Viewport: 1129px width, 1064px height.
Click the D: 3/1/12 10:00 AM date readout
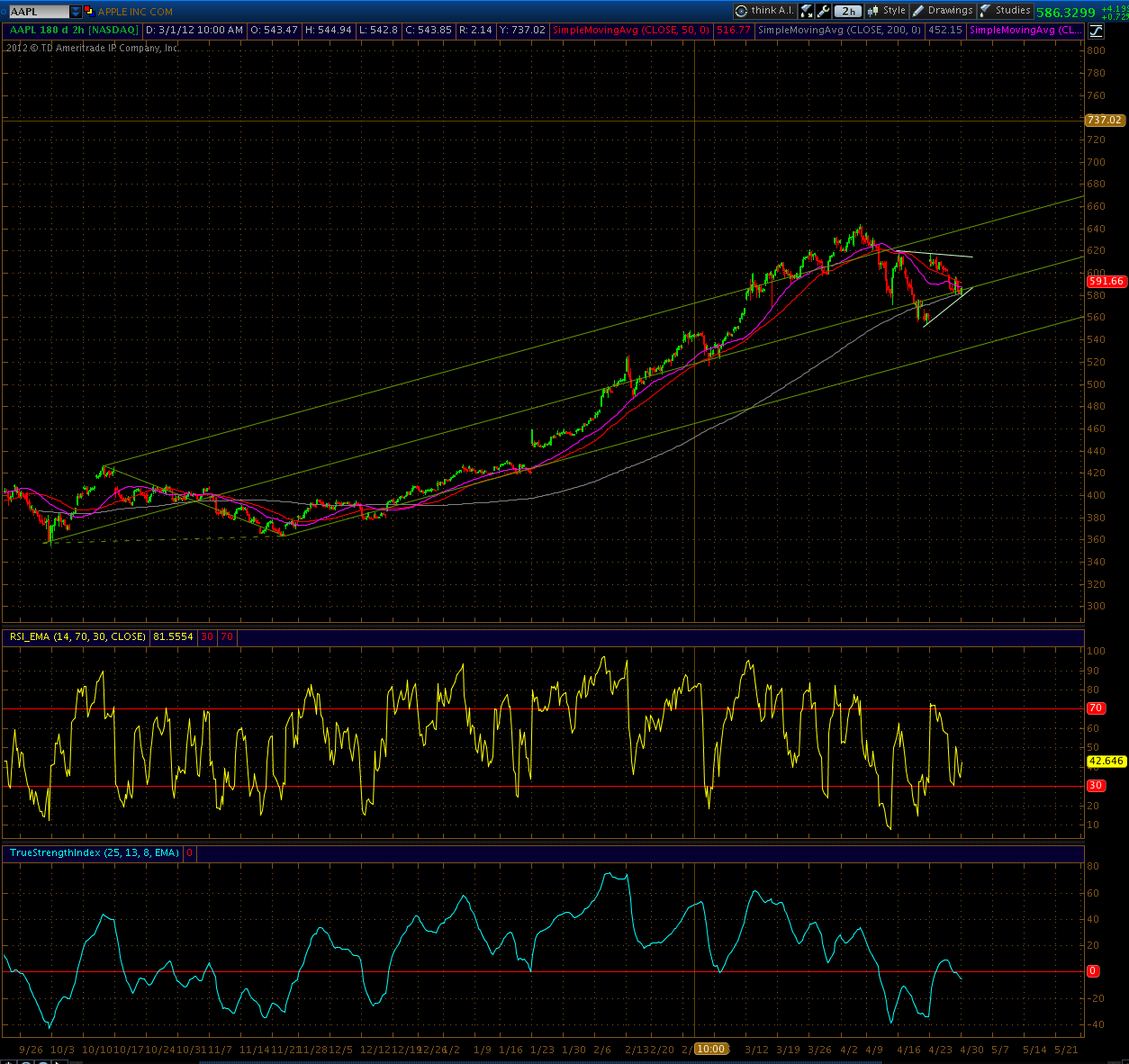pyautogui.click(x=194, y=31)
